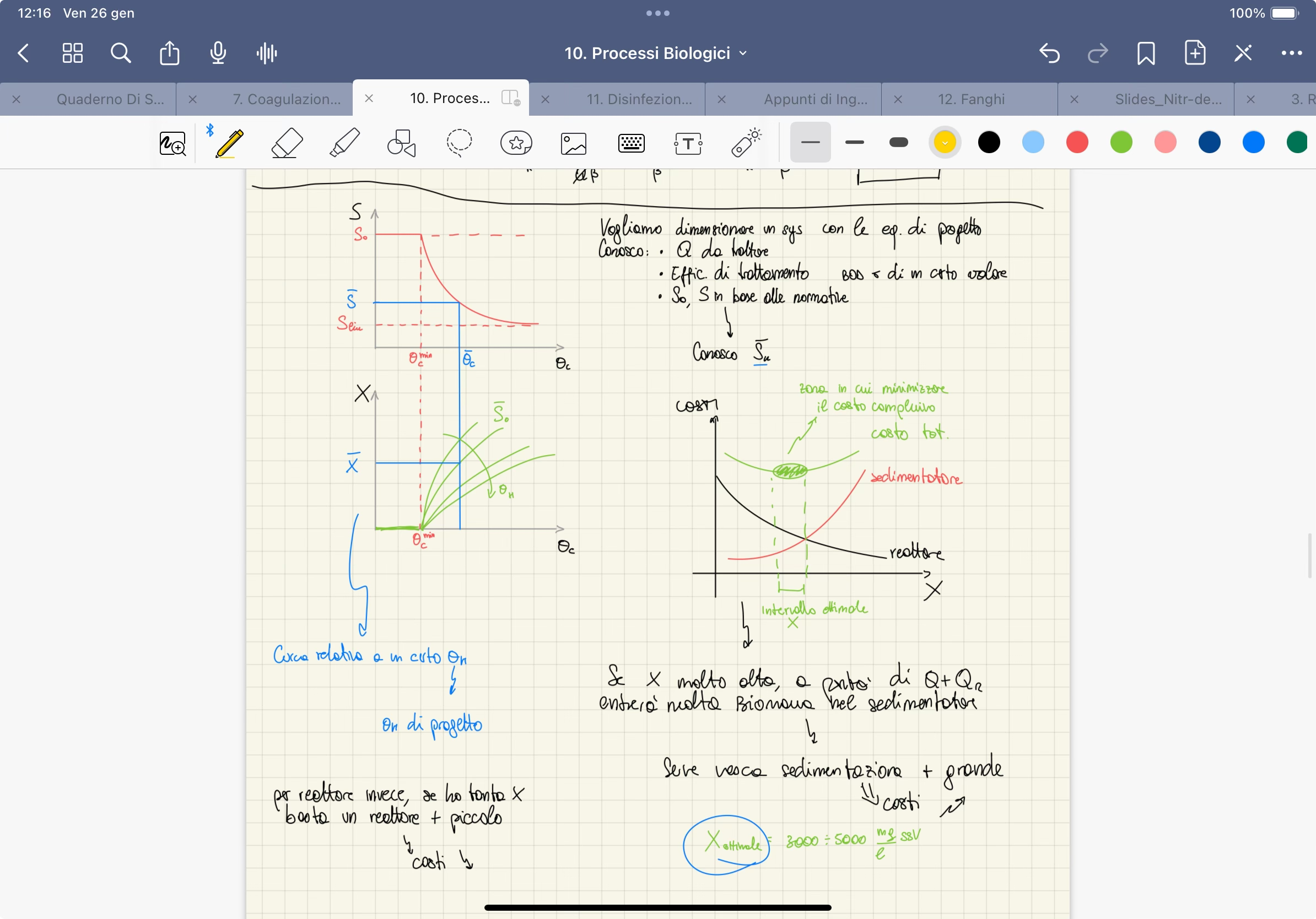Start audio recording with microphone
The image size is (1316, 919).
pyautogui.click(x=218, y=53)
